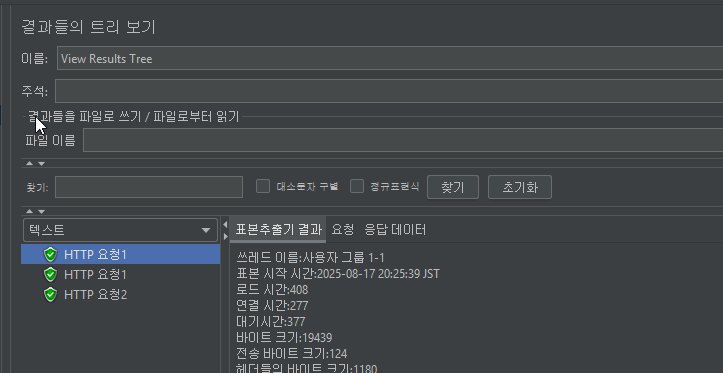723x373 pixels.
Task: Click the 연결 시간:277 line
Action: click(x=272, y=305)
